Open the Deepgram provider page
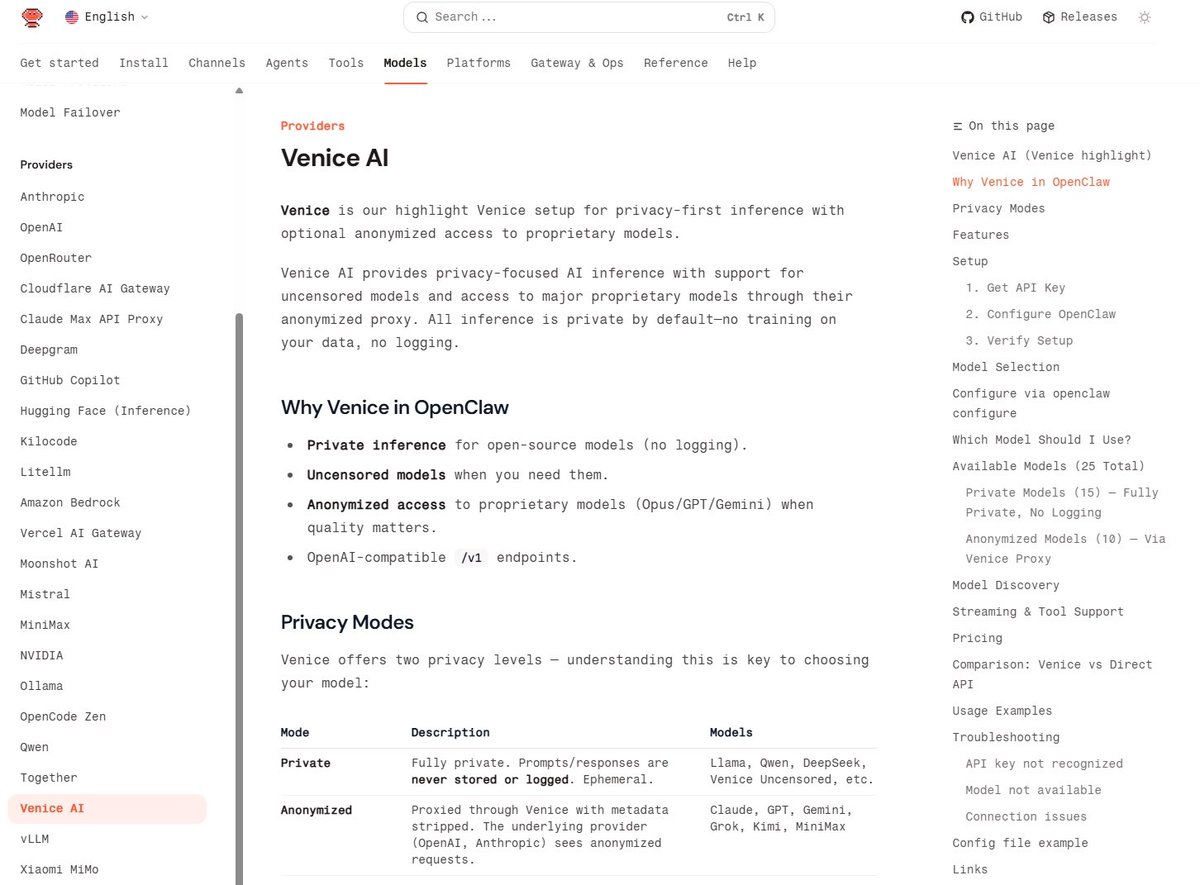 tap(49, 350)
